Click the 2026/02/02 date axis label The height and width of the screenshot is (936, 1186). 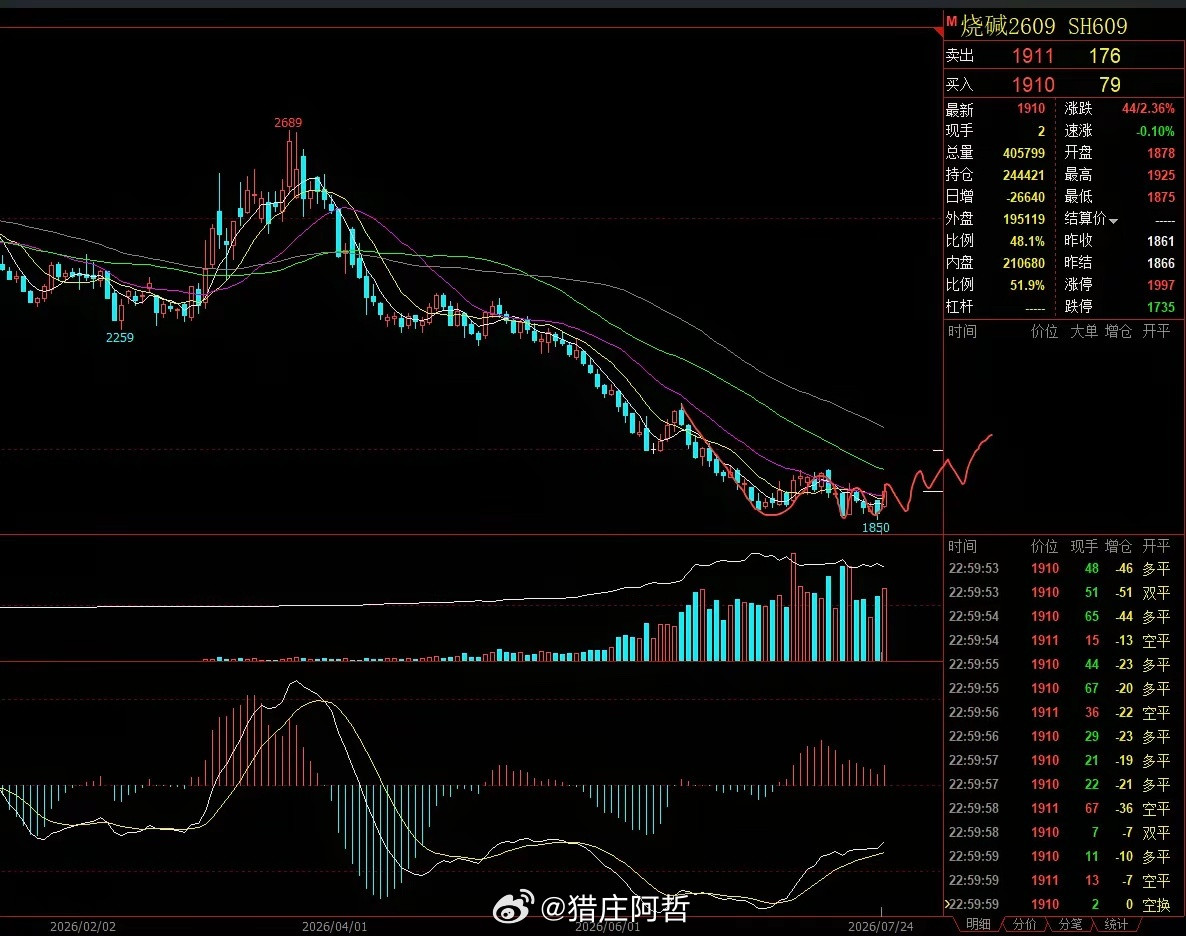83,926
